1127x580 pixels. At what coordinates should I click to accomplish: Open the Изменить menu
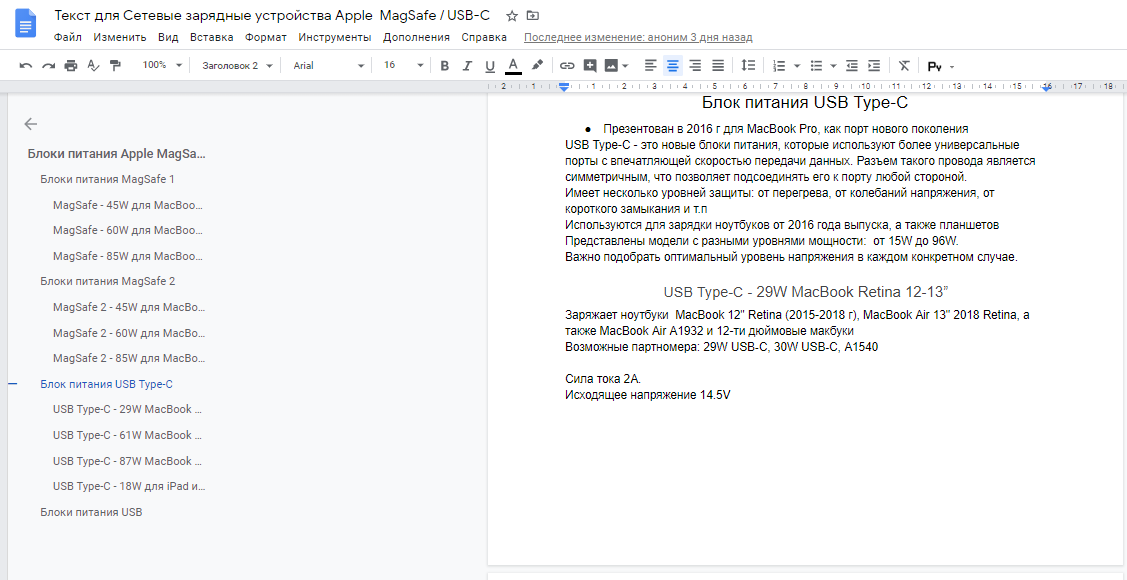tap(120, 37)
